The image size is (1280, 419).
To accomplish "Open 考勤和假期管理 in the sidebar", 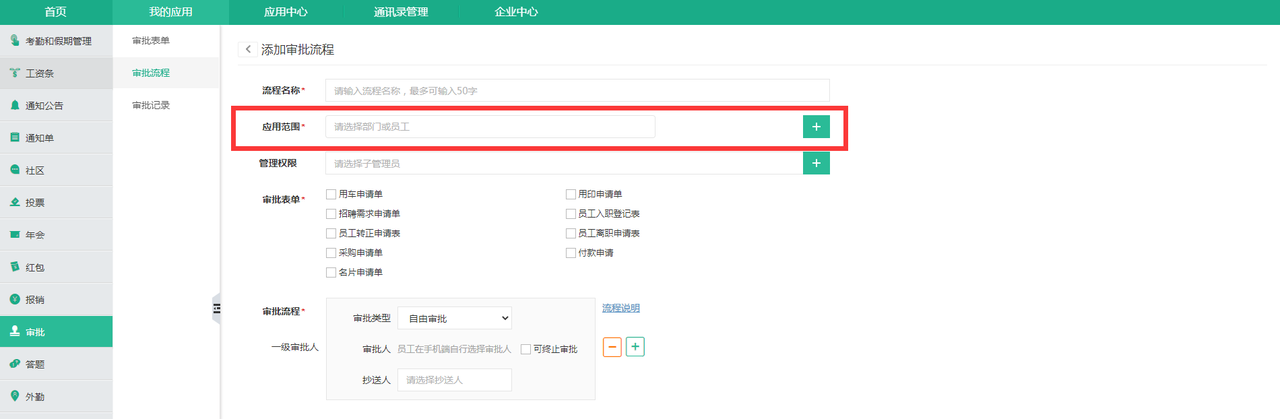I will tap(56, 41).
